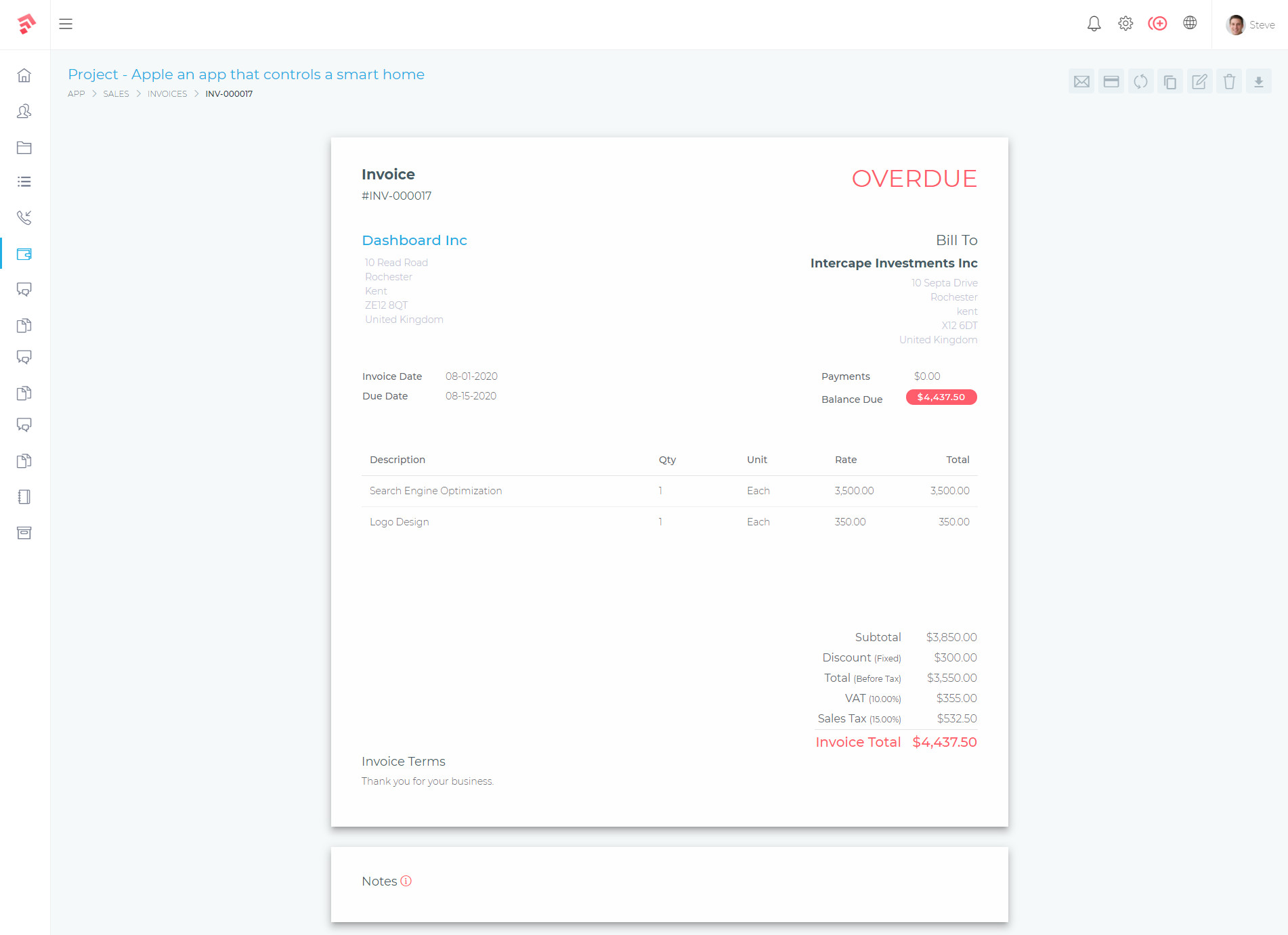Image resolution: width=1288 pixels, height=935 pixels.
Task: Navigate to Home in the sidebar
Action: pyautogui.click(x=24, y=75)
